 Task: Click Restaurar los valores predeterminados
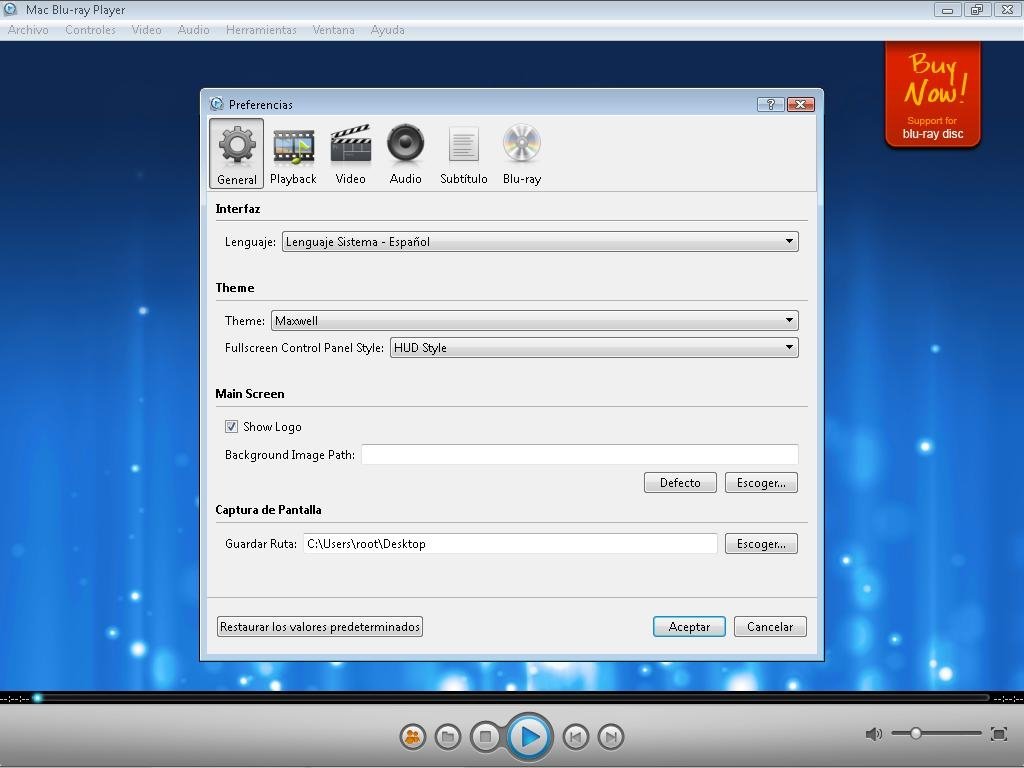320,627
